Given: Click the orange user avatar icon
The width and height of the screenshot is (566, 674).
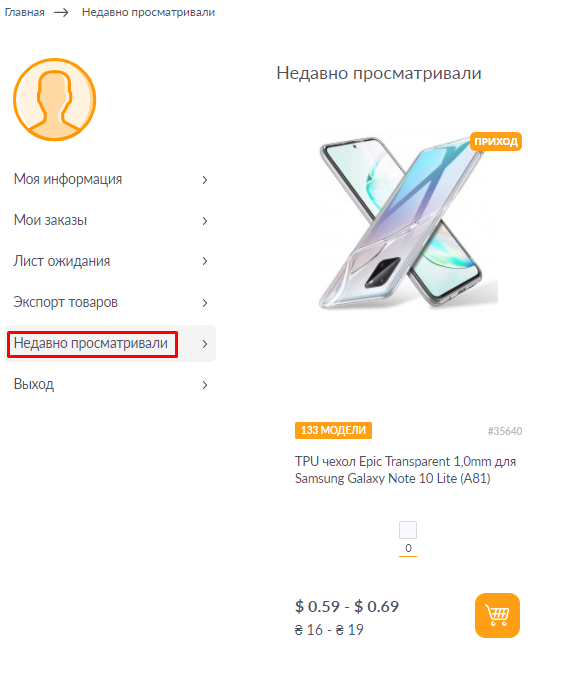Looking at the screenshot, I should [x=55, y=100].
